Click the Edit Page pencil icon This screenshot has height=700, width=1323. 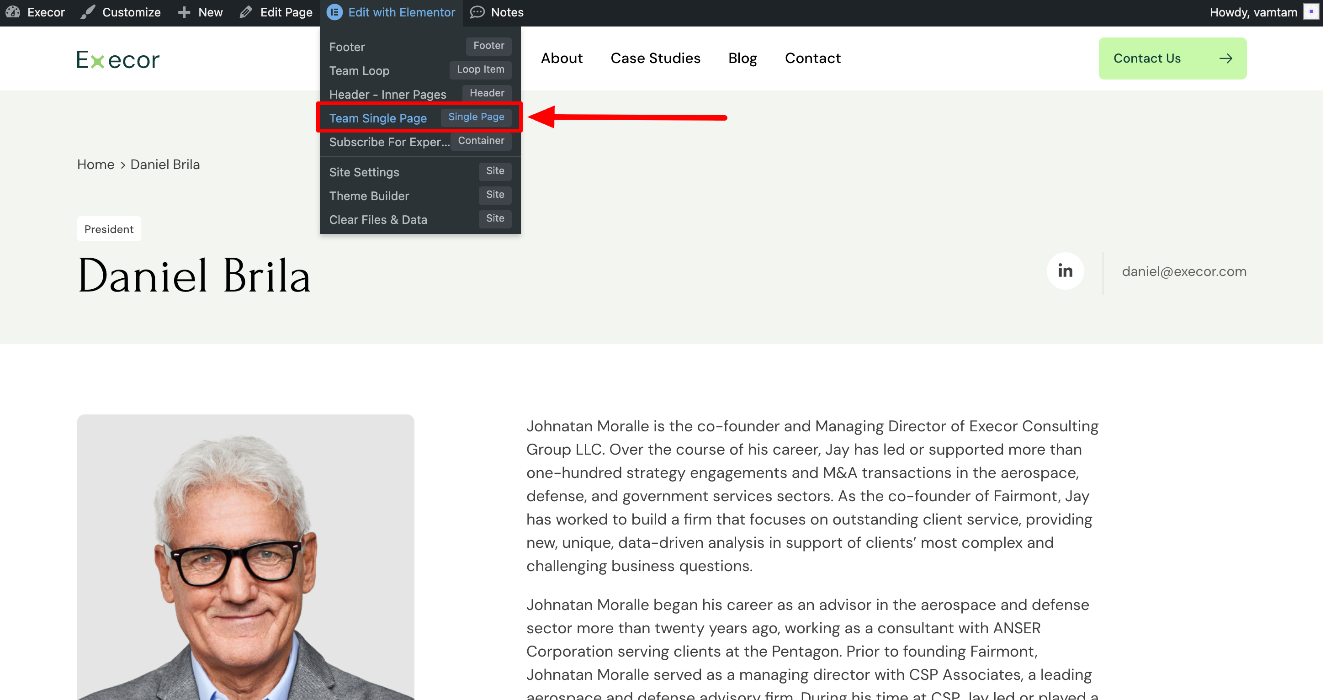coord(246,12)
